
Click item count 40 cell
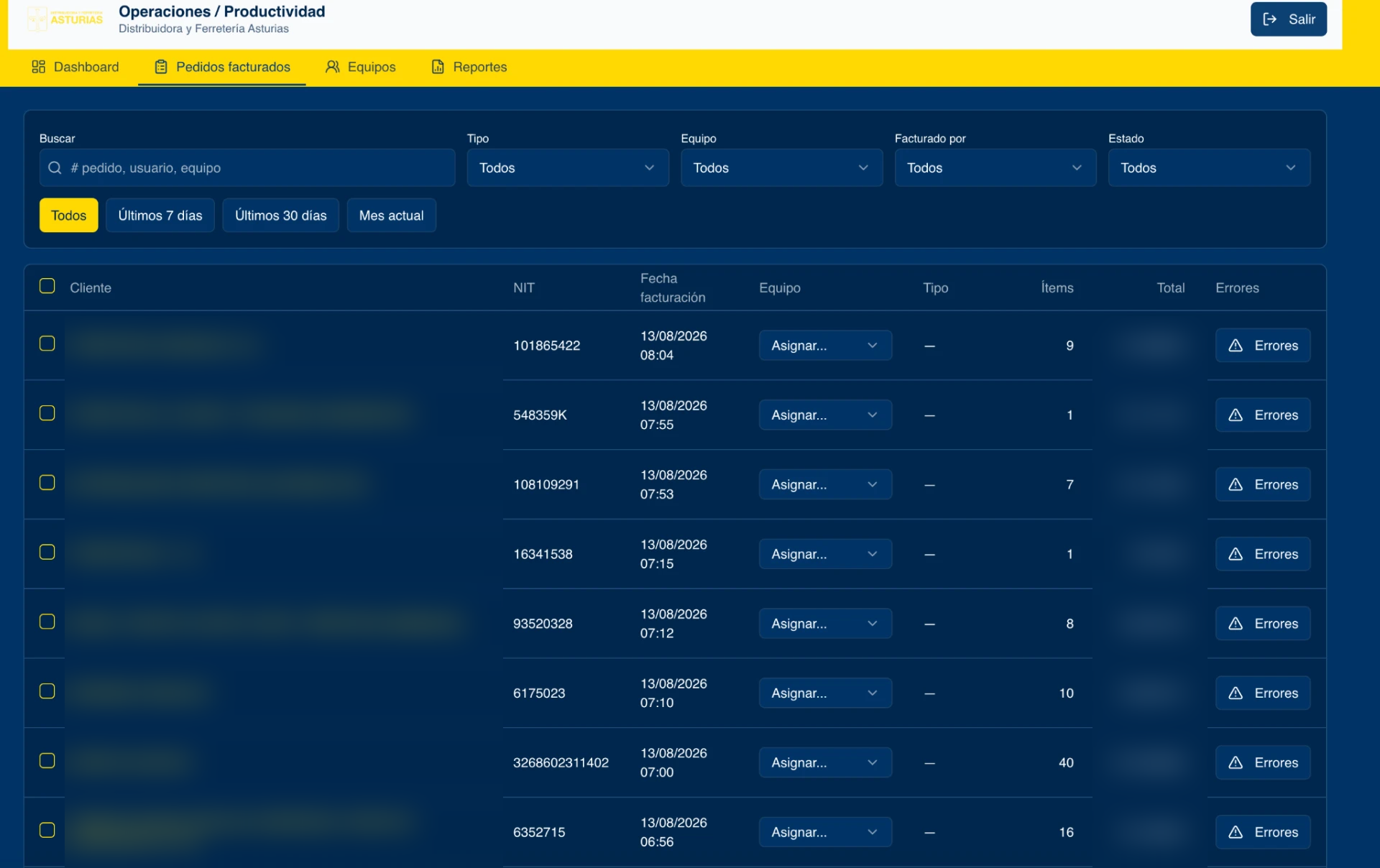click(1066, 763)
